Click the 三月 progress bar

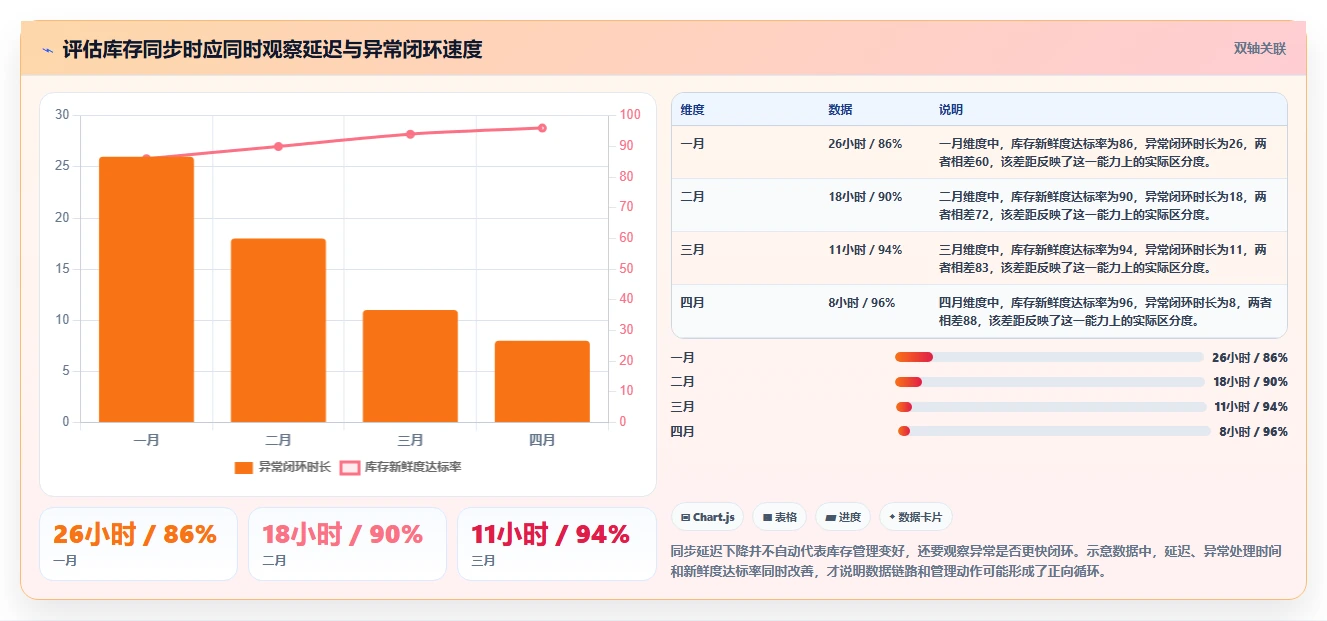1051,407
